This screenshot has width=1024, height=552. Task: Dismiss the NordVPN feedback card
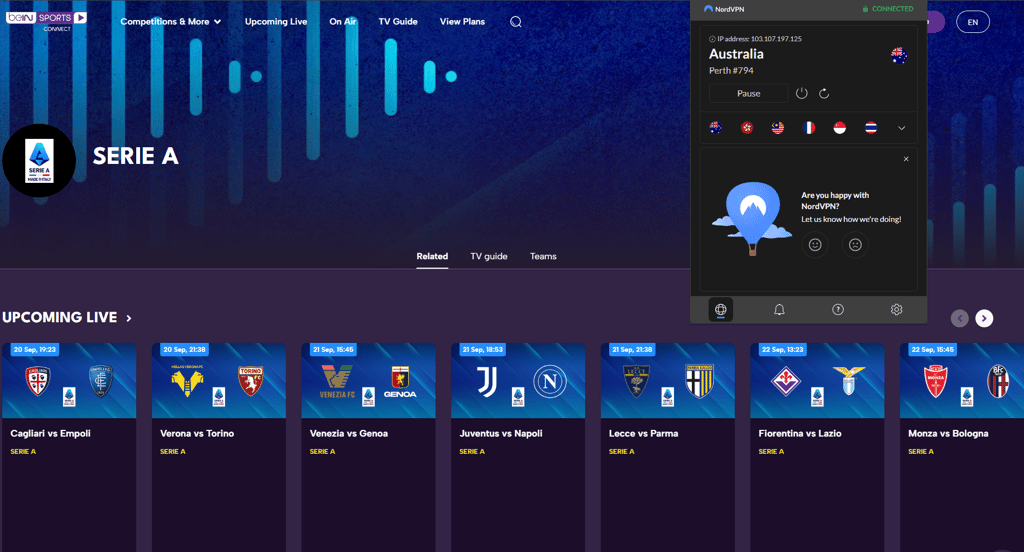point(906,159)
